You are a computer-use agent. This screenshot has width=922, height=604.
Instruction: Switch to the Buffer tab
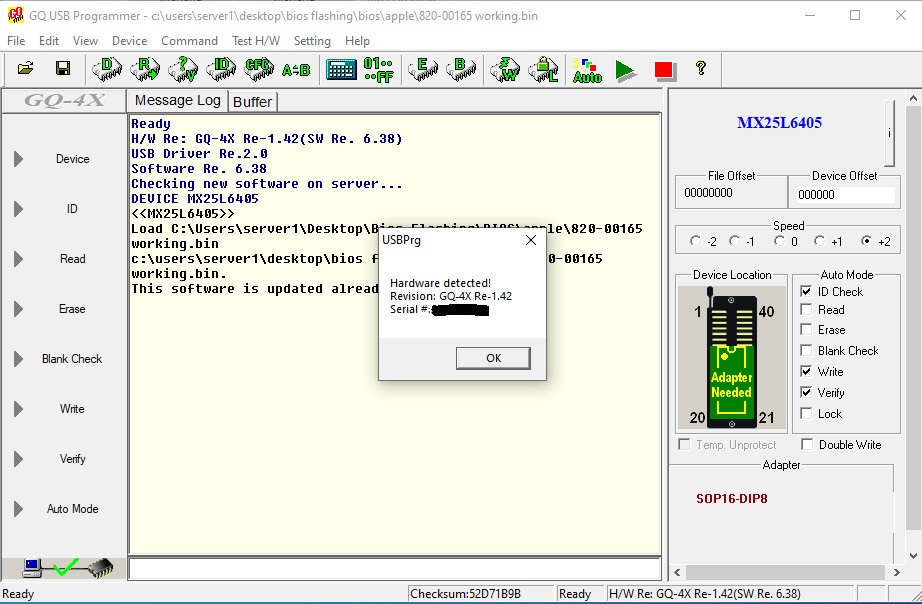[252, 102]
